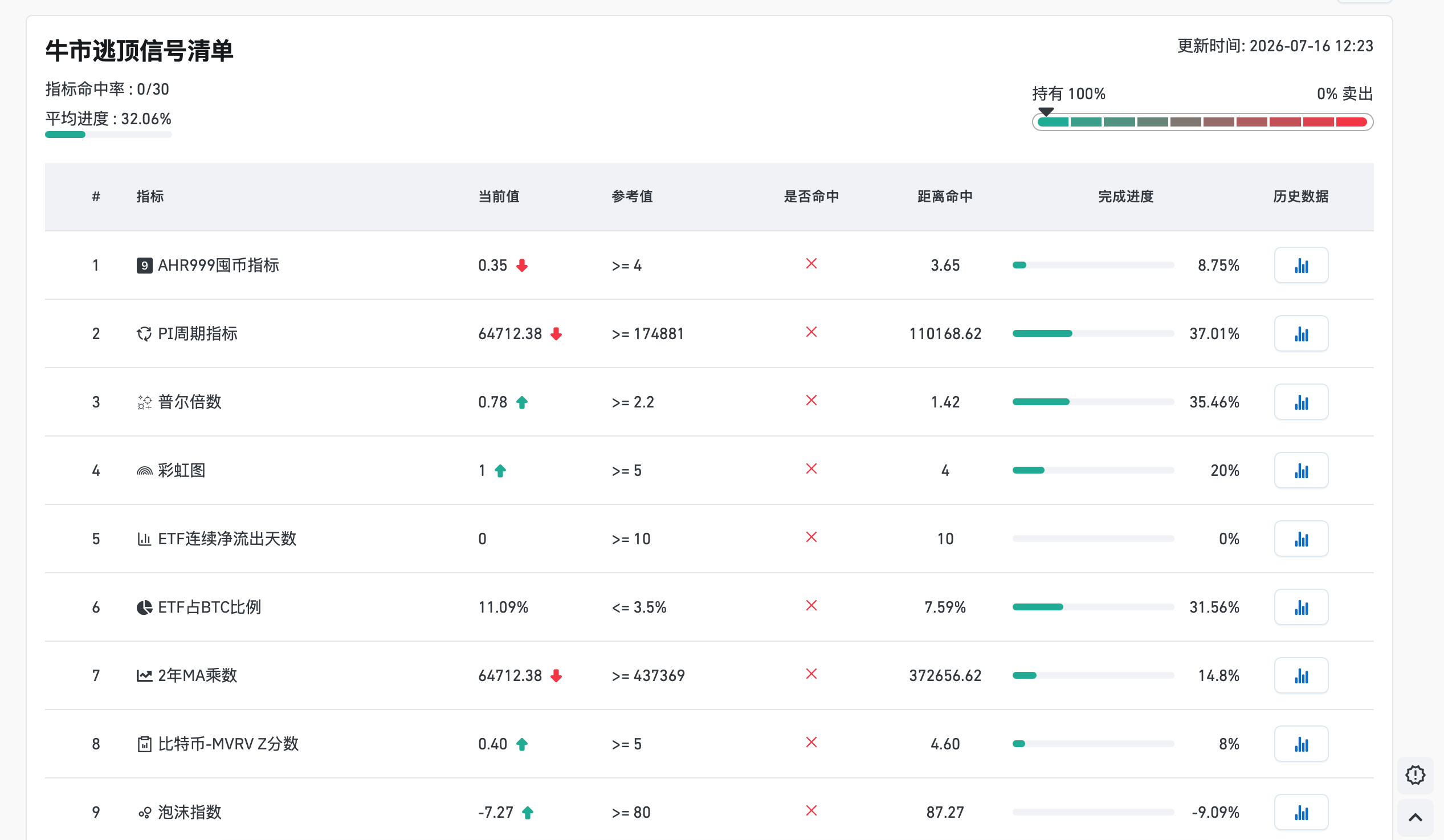
Task: Click current value 64712.38 in PI周期指标 row
Action: 510,333
